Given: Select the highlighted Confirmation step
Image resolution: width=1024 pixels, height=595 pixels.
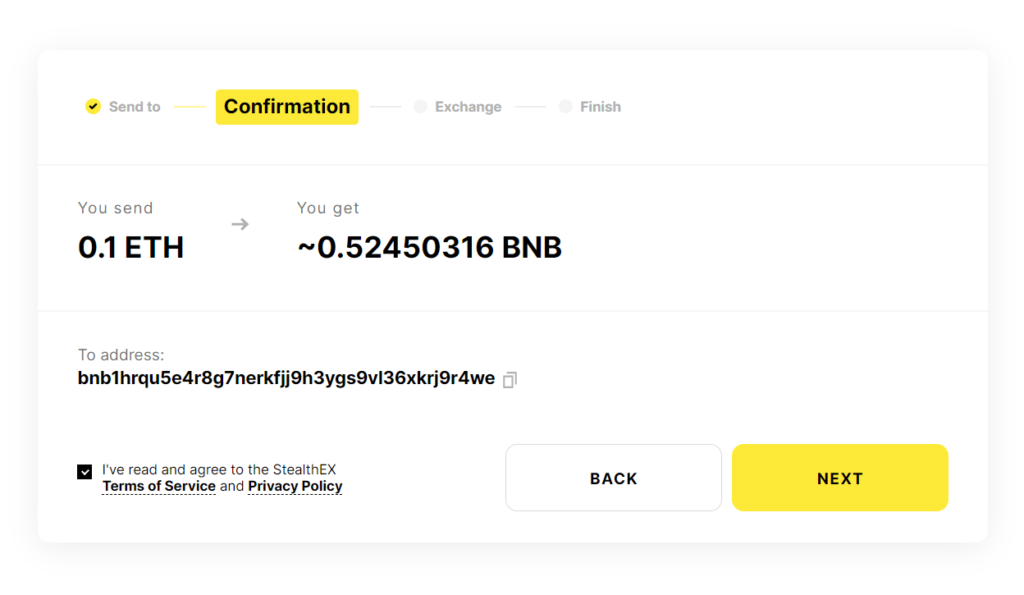Looking at the screenshot, I should pyautogui.click(x=287, y=107).
